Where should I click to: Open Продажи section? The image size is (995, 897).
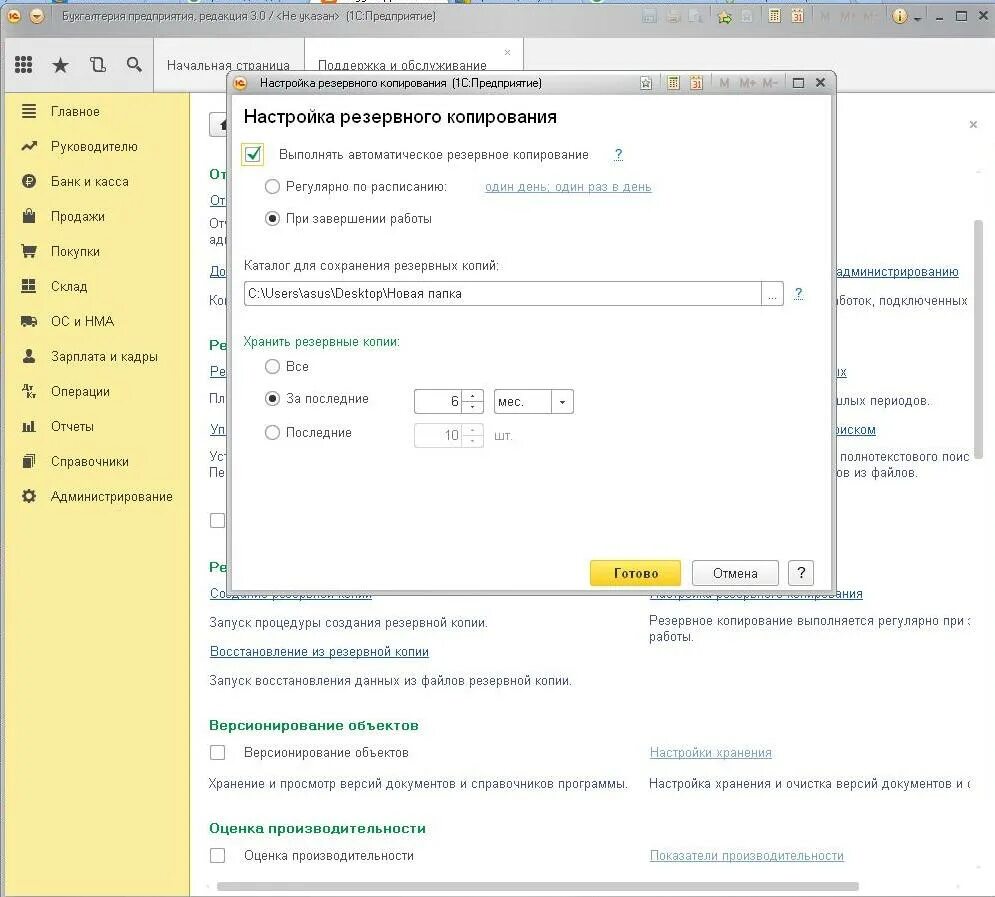(77, 216)
